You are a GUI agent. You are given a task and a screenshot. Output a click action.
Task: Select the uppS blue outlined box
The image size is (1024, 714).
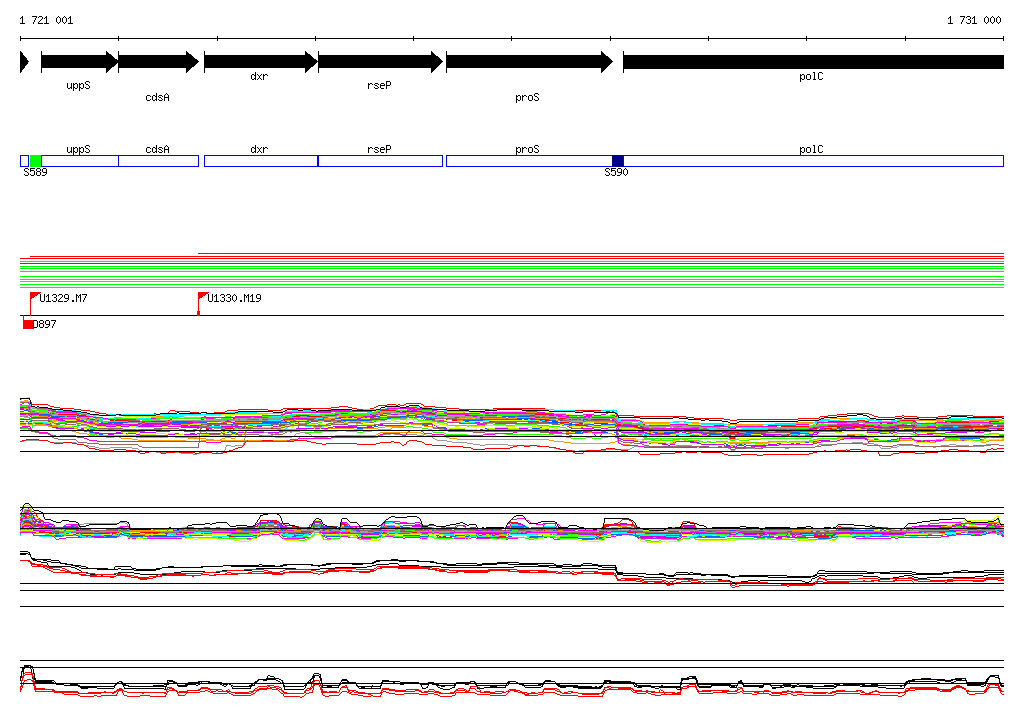[80, 161]
